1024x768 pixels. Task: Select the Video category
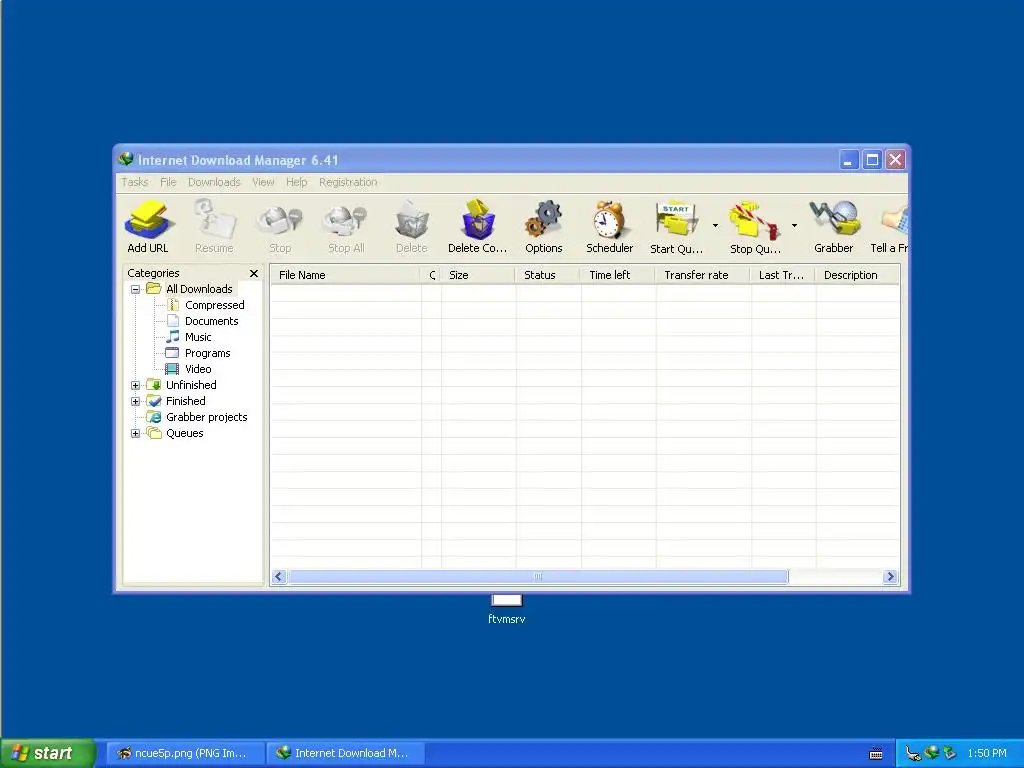pos(198,369)
